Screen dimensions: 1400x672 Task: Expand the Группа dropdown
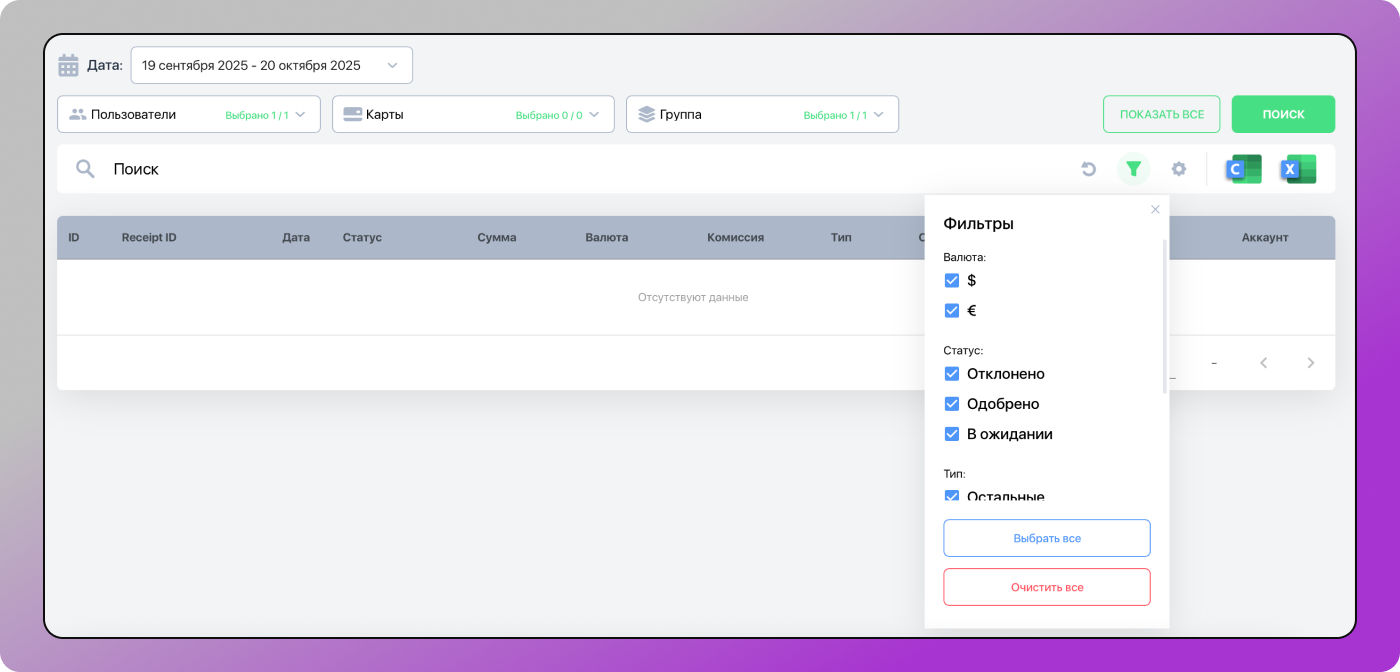click(762, 114)
